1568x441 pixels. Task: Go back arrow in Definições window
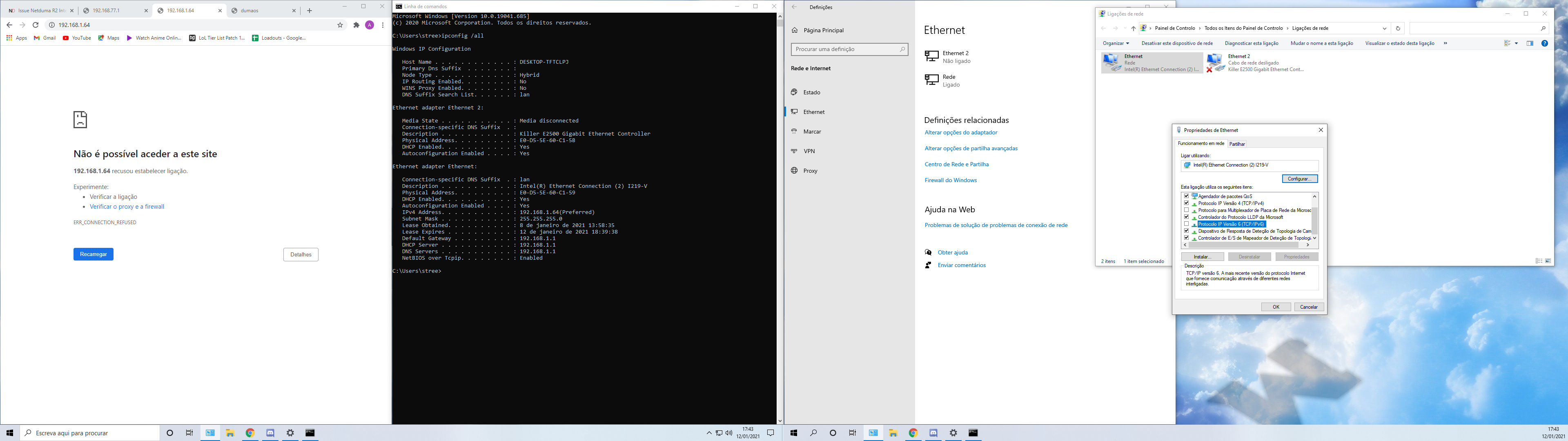point(794,7)
